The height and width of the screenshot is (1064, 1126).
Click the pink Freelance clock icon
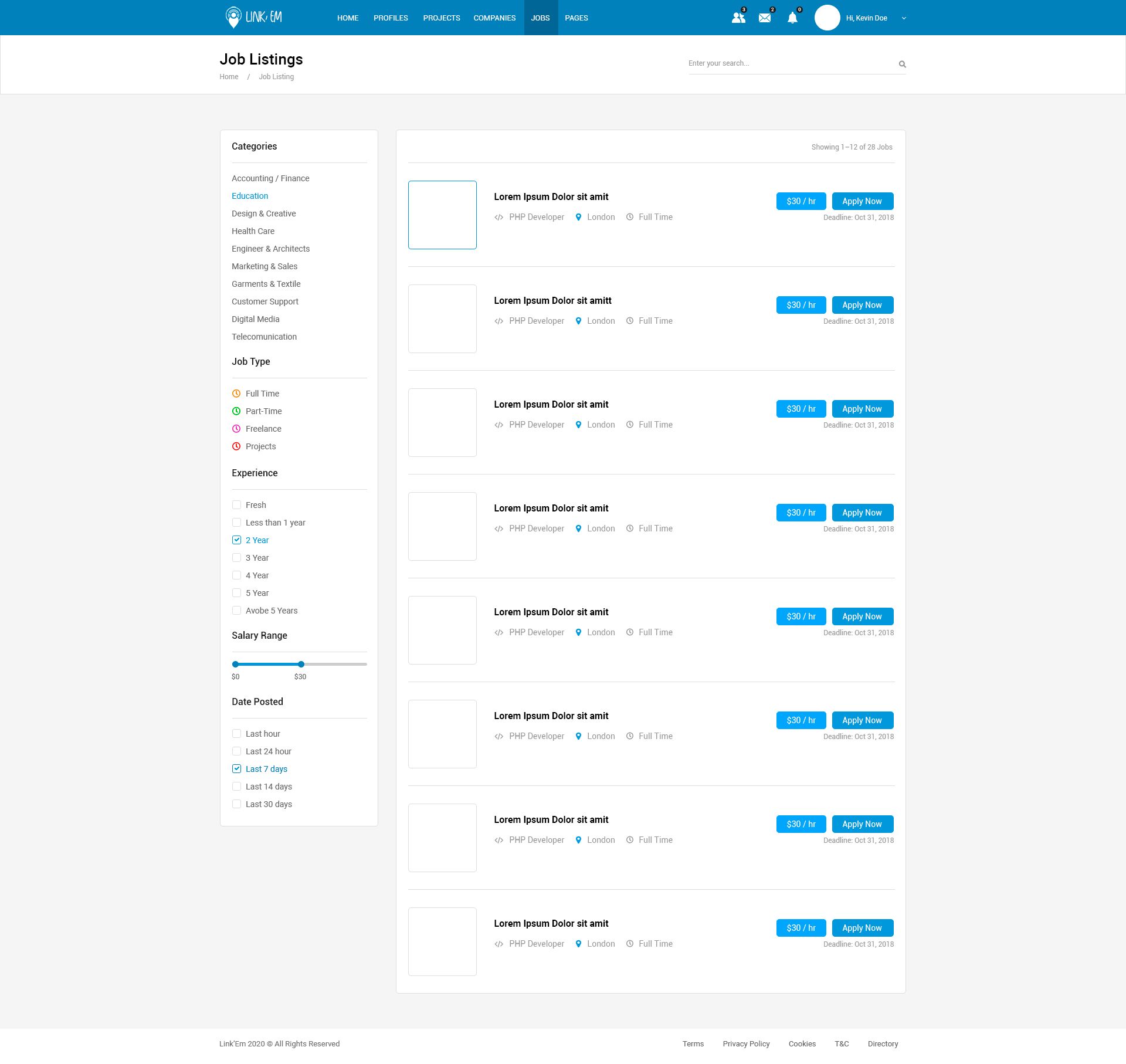[236, 429]
